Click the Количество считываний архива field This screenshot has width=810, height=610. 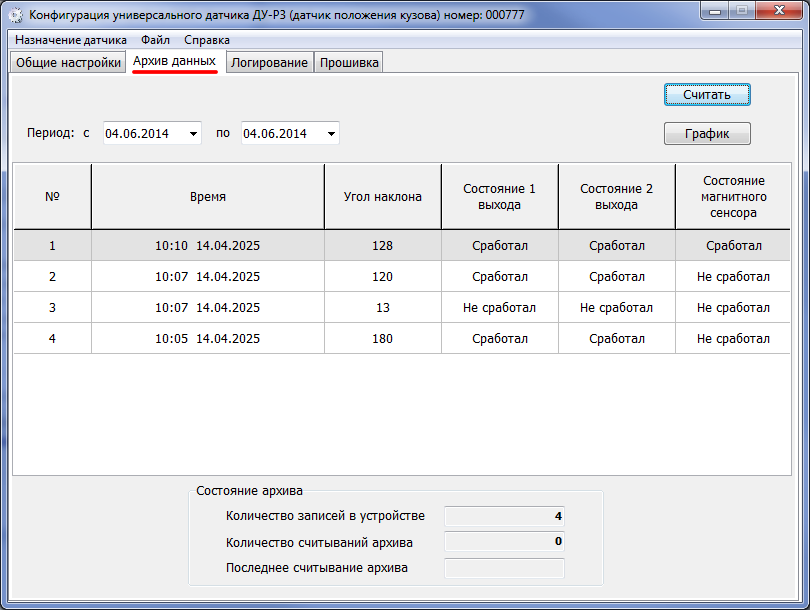504,541
